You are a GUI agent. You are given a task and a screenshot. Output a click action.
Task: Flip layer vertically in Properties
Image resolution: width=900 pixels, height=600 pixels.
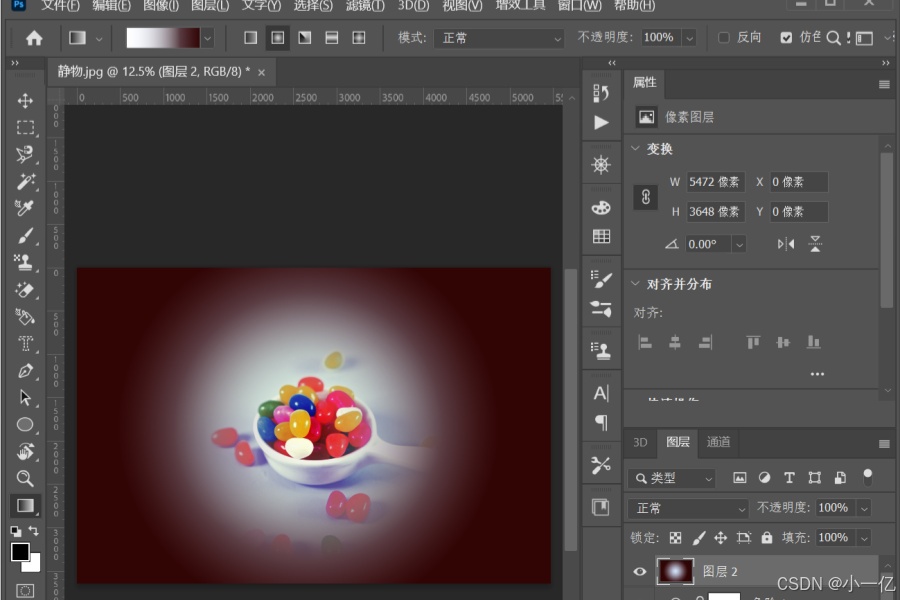pyautogui.click(x=815, y=244)
